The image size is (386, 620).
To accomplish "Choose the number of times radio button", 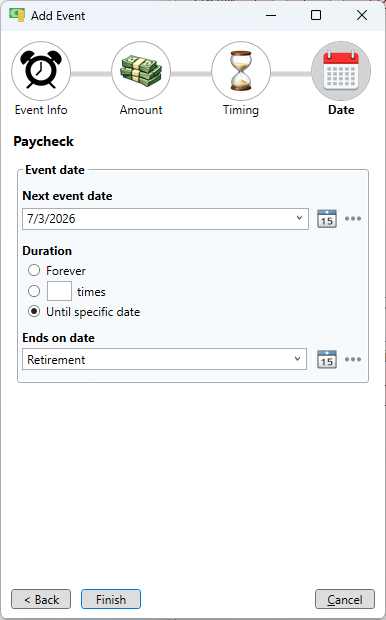I will [34, 291].
